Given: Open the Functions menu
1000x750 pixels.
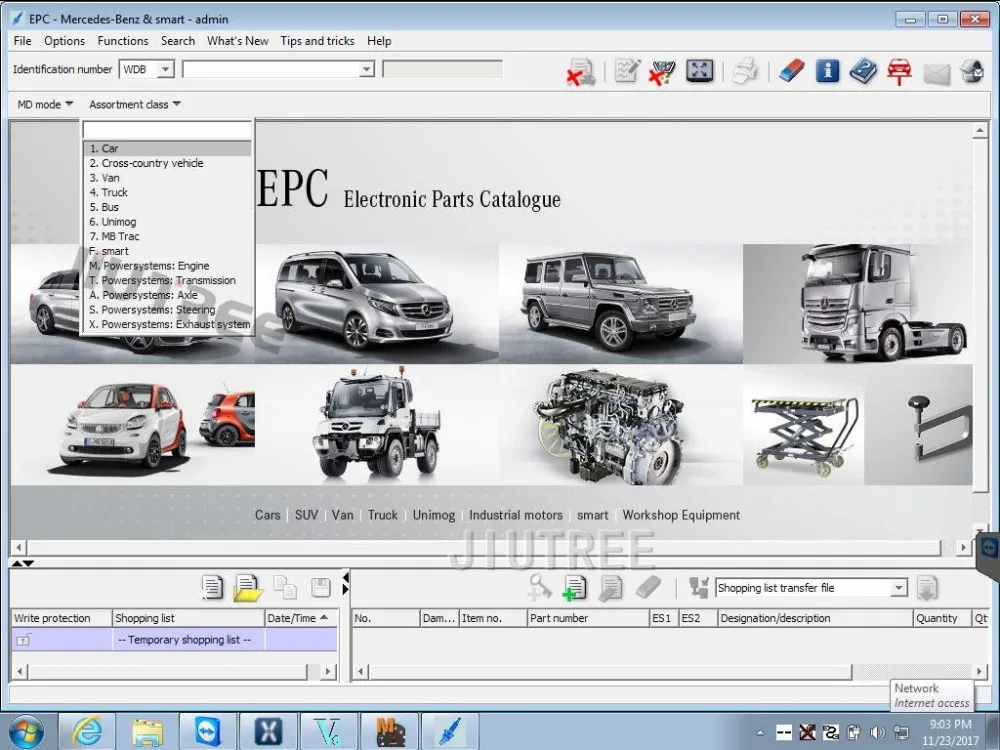Looking at the screenshot, I should 123,41.
